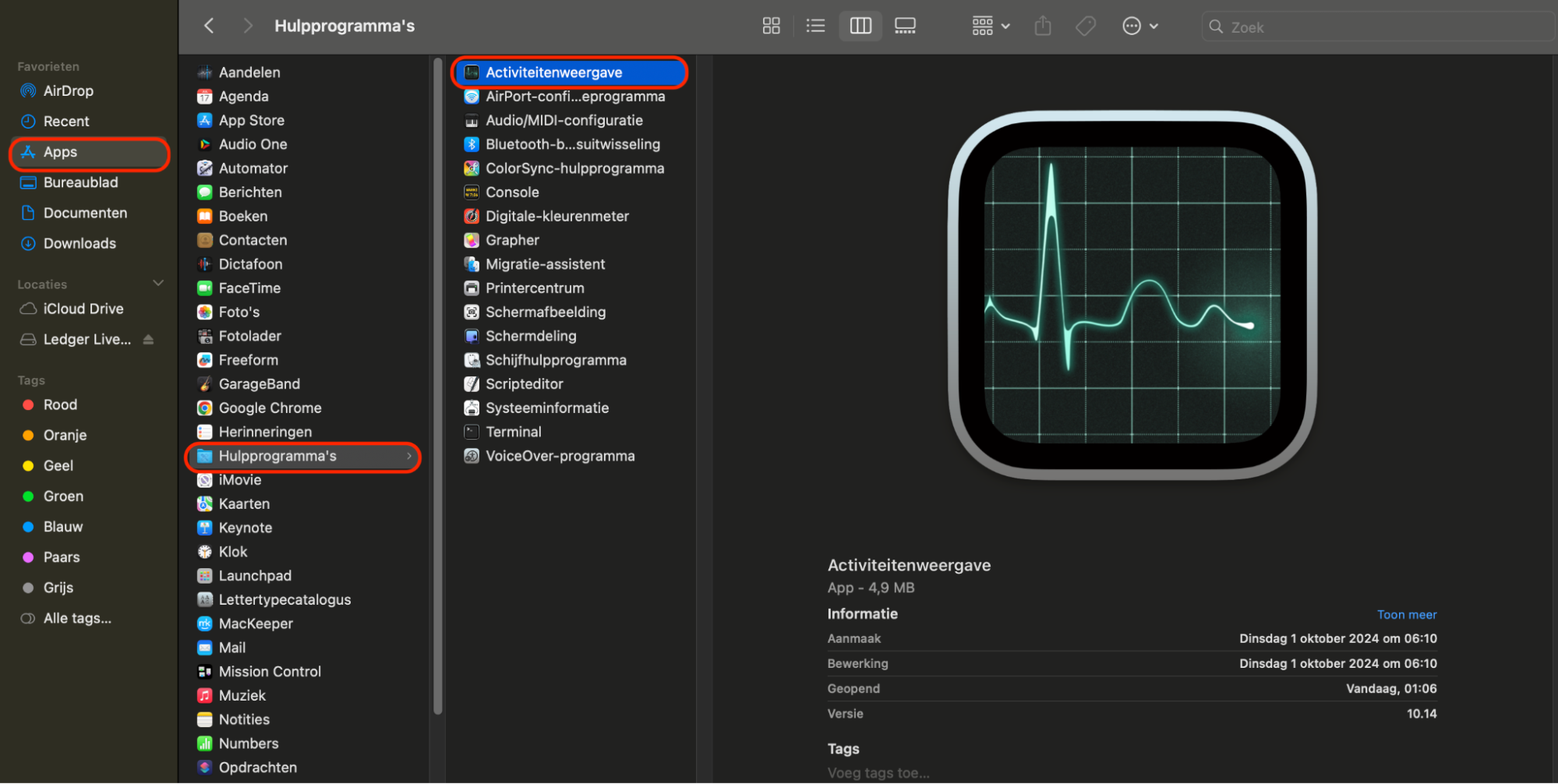Click the tag icon in toolbar
The height and width of the screenshot is (784, 1558).
1086,26
